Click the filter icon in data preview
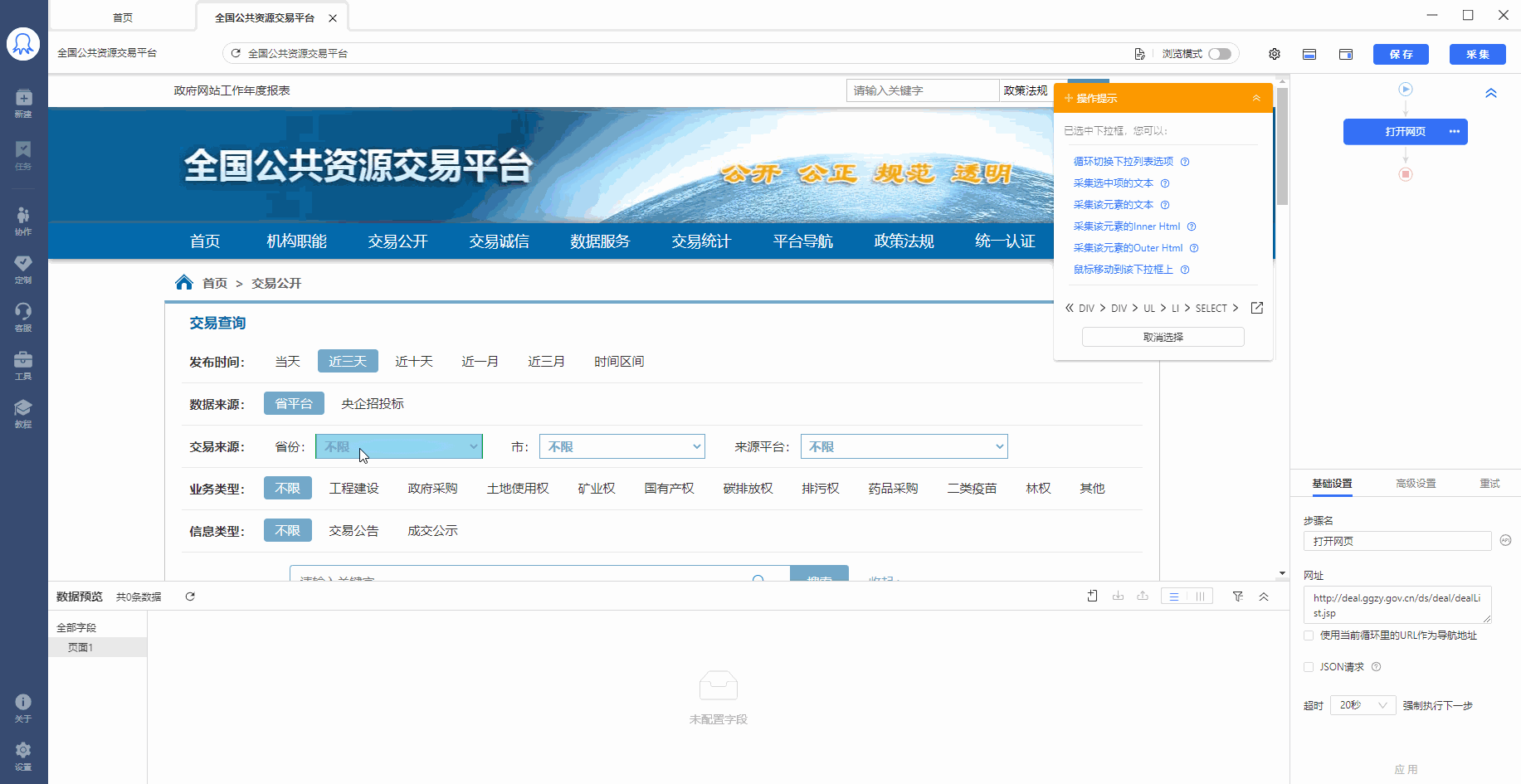The height and width of the screenshot is (784, 1521). [x=1238, y=597]
